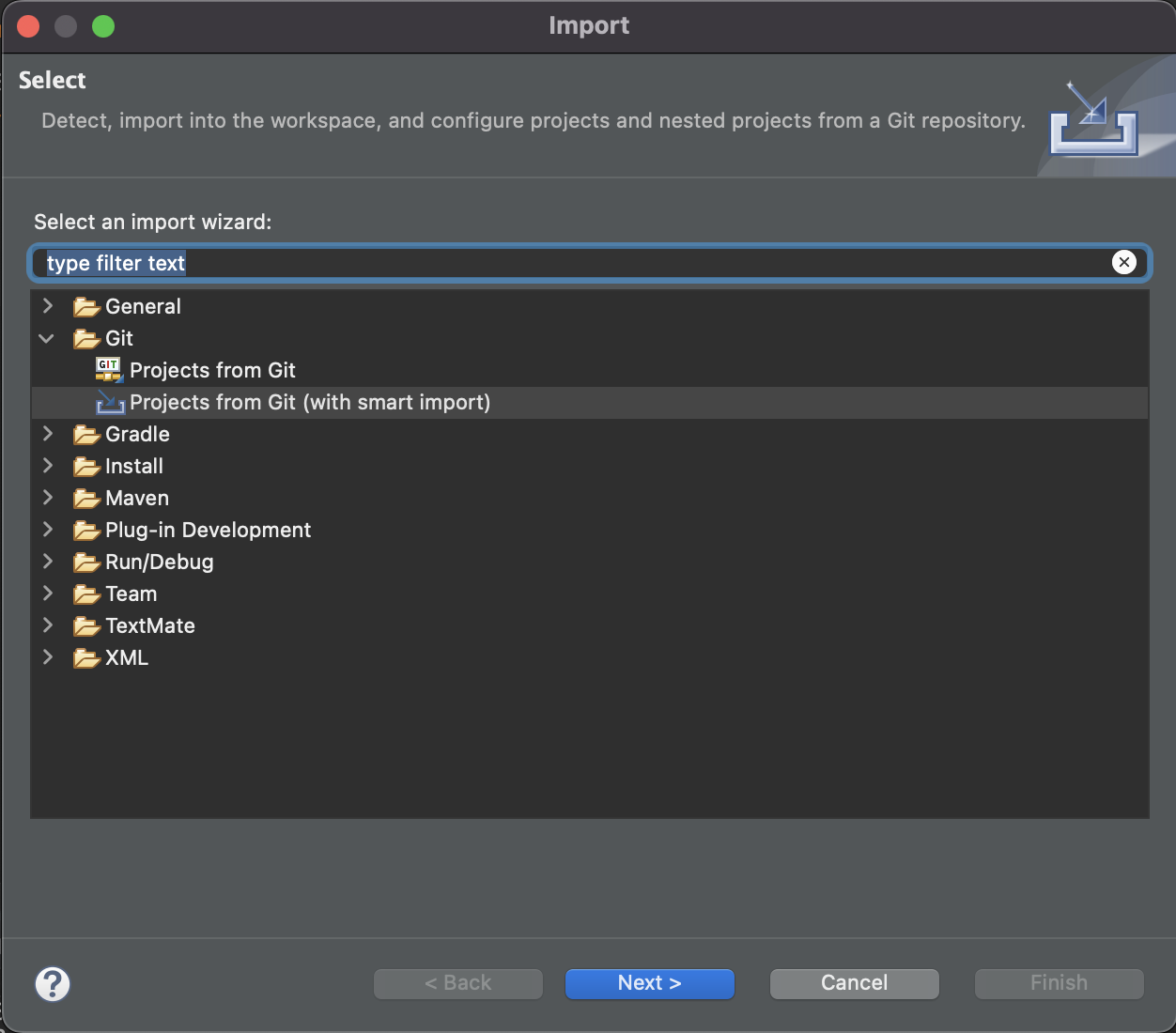Open help with the question mark icon

53,984
